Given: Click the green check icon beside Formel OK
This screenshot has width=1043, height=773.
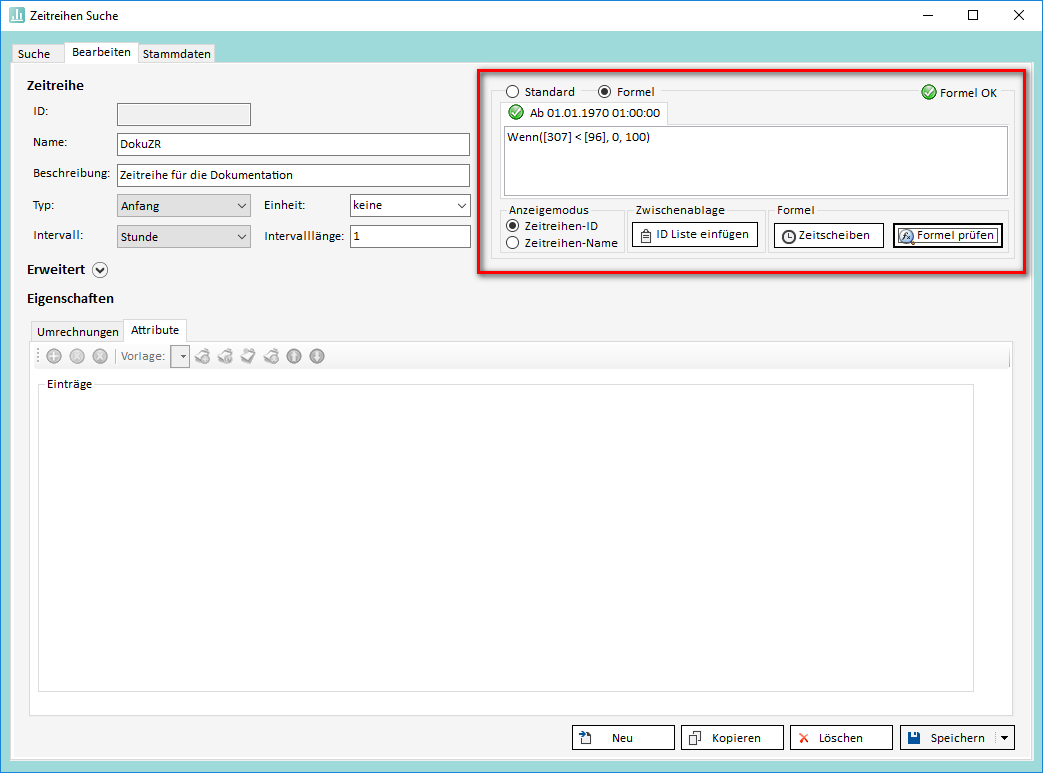Looking at the screenshot, I should (x=929, y=92).
